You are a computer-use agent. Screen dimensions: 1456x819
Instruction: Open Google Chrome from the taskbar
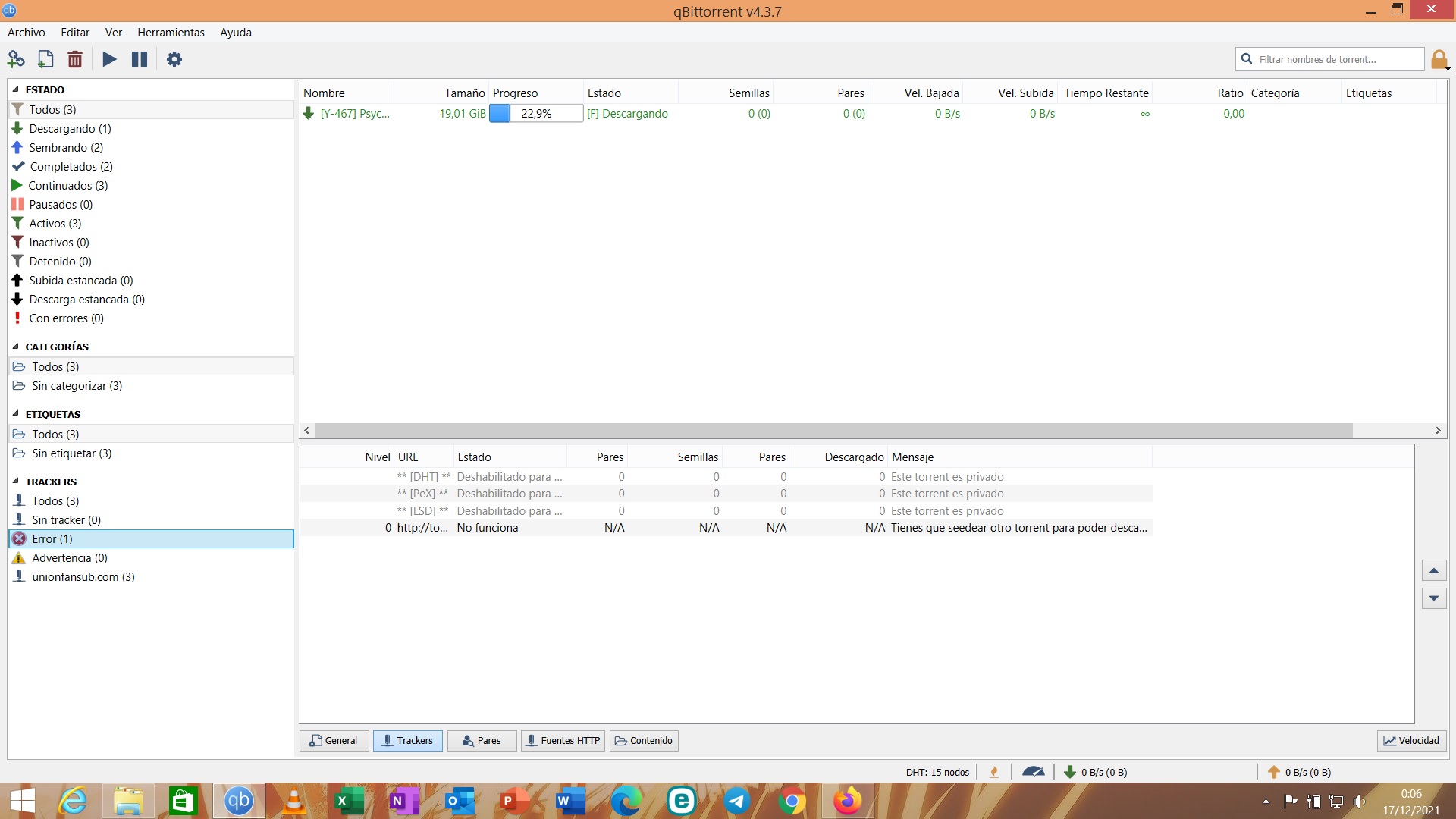(x=792, y=801)
